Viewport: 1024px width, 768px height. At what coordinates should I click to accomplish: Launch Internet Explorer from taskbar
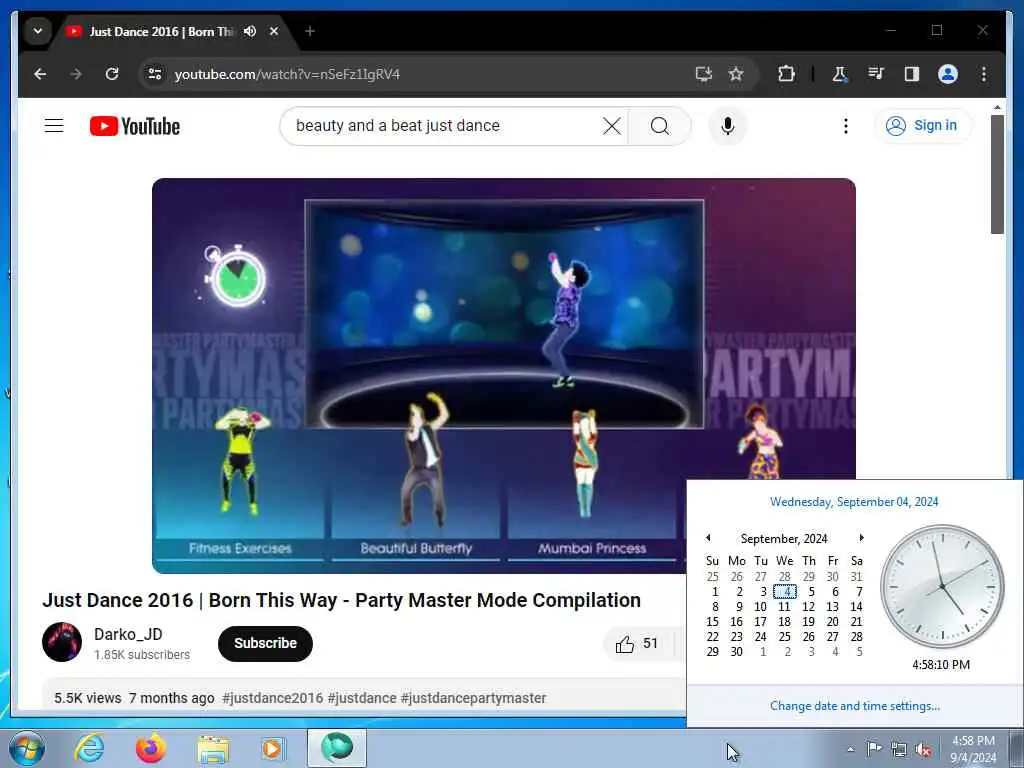click(x=89, y=748)
